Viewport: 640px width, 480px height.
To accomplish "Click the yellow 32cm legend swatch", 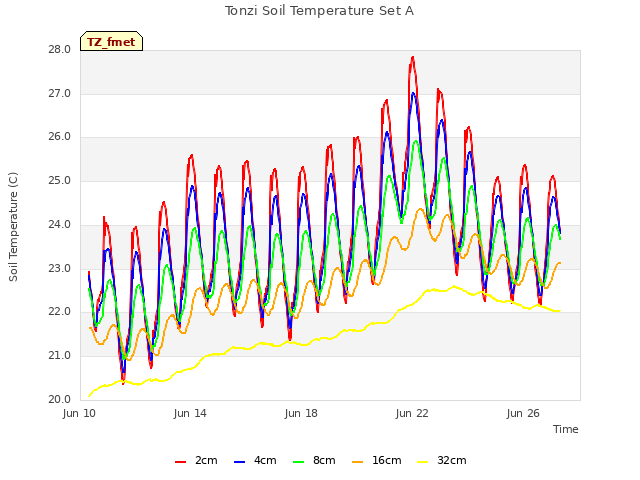I will click(423, 462).
